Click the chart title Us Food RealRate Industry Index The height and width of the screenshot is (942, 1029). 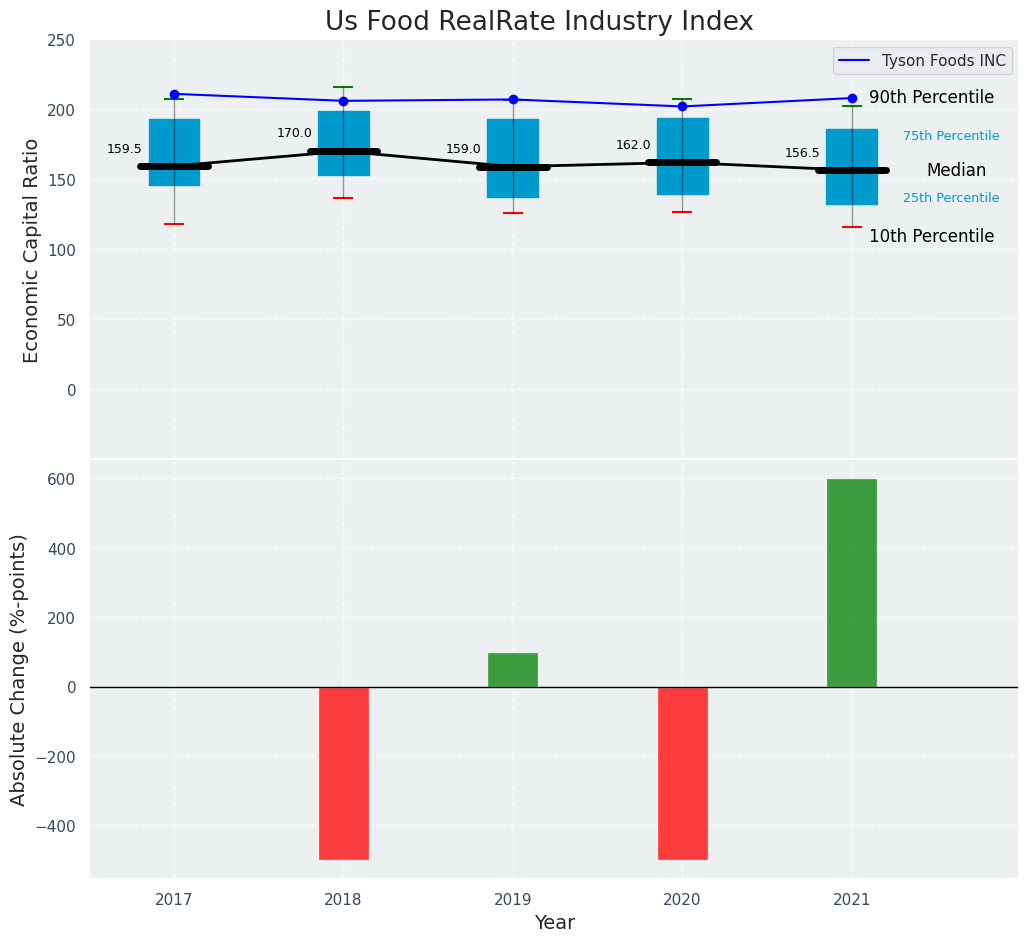[539, 22]
